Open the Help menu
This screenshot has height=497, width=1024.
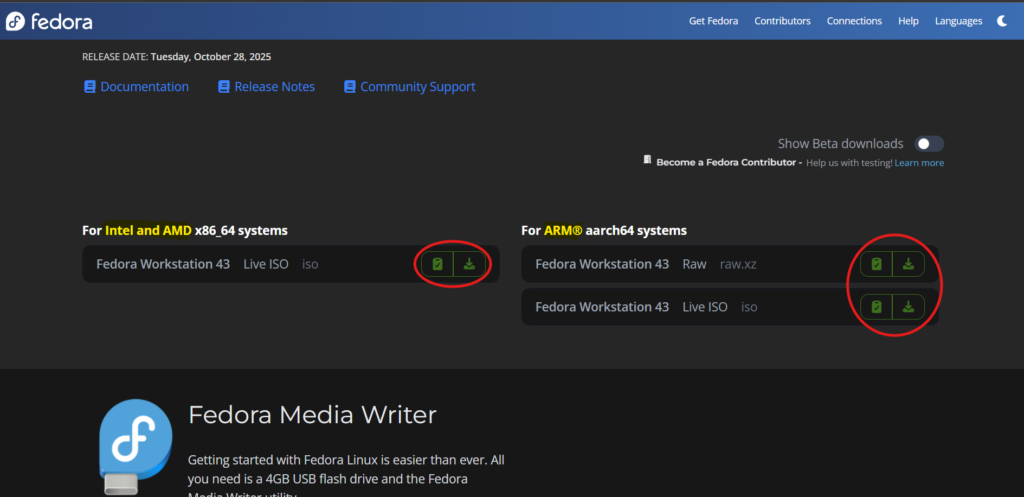[908, 21]
